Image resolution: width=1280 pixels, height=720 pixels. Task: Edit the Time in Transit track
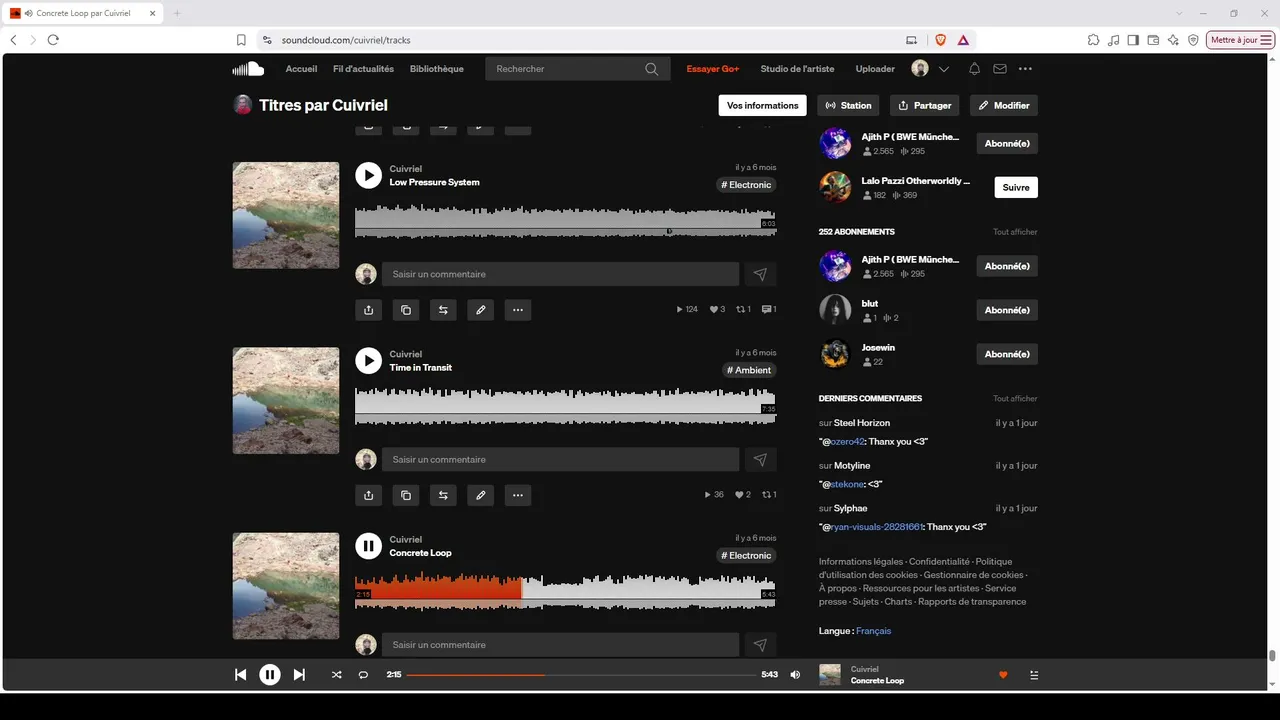[x=481, y=495]
